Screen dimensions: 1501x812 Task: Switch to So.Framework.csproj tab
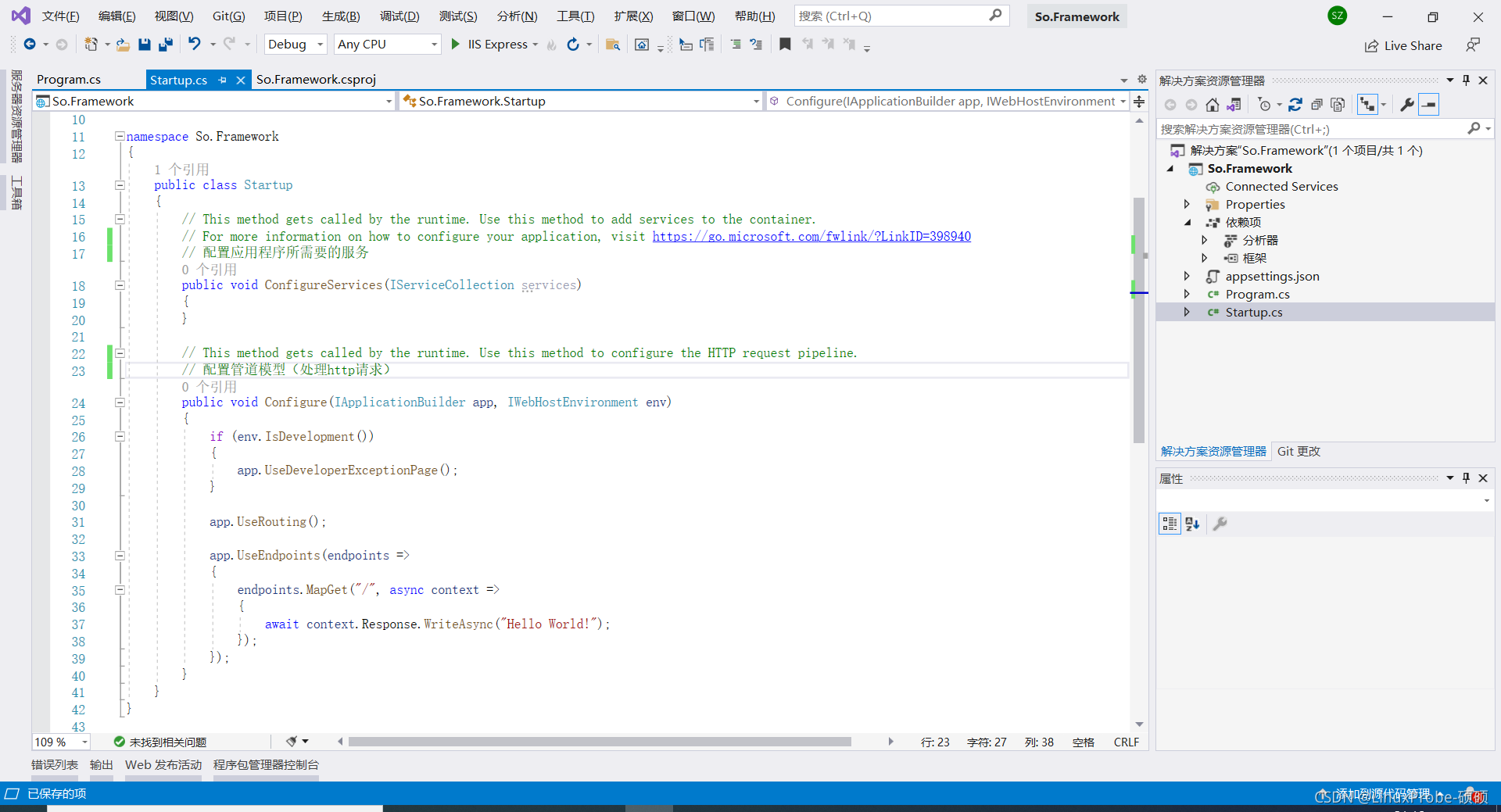[x=316, y=80]
